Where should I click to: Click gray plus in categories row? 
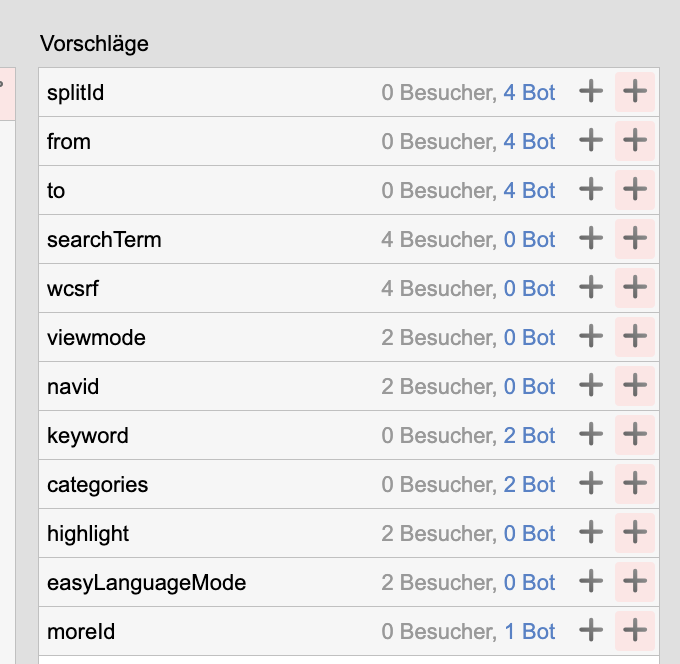[591, 484]
